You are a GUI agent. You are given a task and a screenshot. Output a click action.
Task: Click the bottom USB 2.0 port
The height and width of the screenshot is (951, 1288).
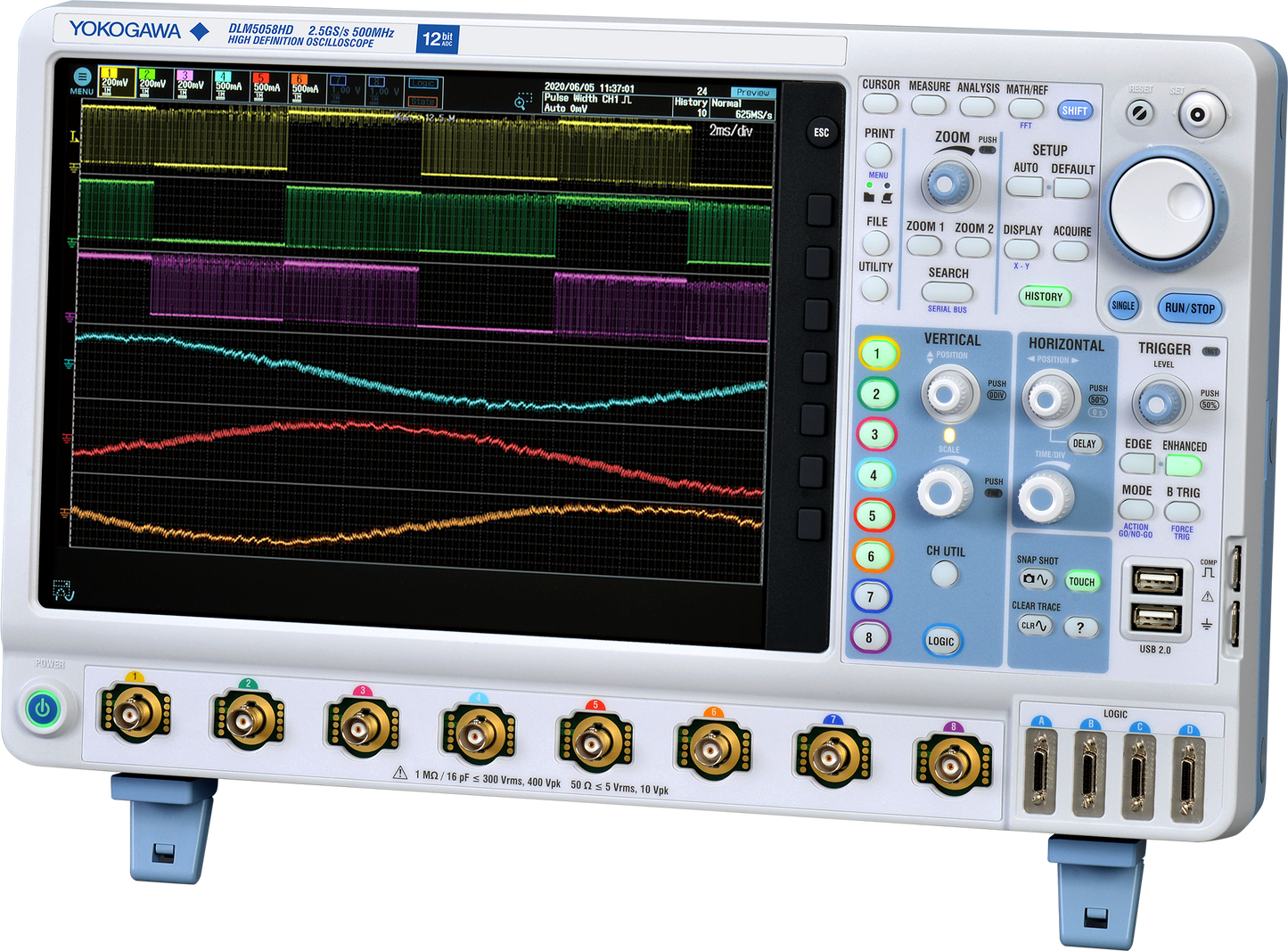[x=1156, y=619]
